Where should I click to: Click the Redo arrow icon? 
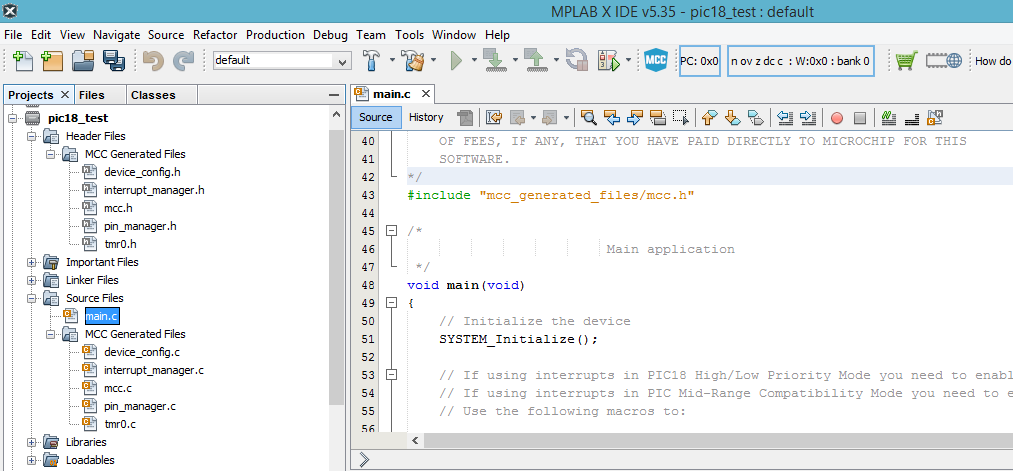pos(183,60)
